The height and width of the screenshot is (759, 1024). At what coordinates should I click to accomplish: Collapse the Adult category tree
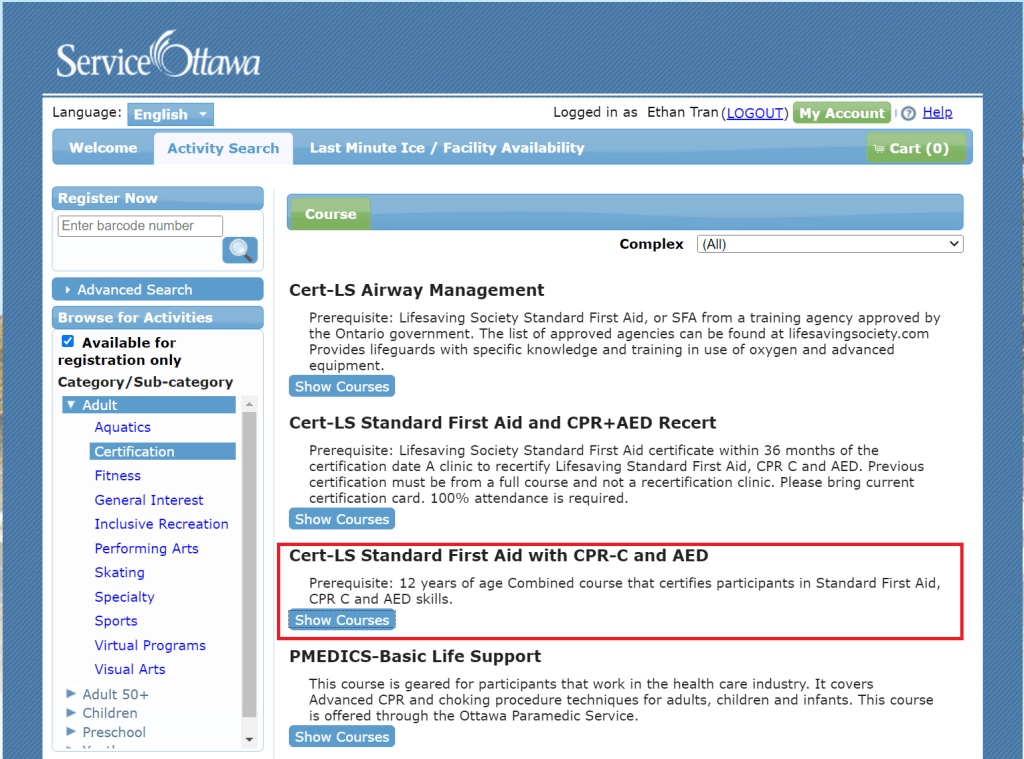71,405
